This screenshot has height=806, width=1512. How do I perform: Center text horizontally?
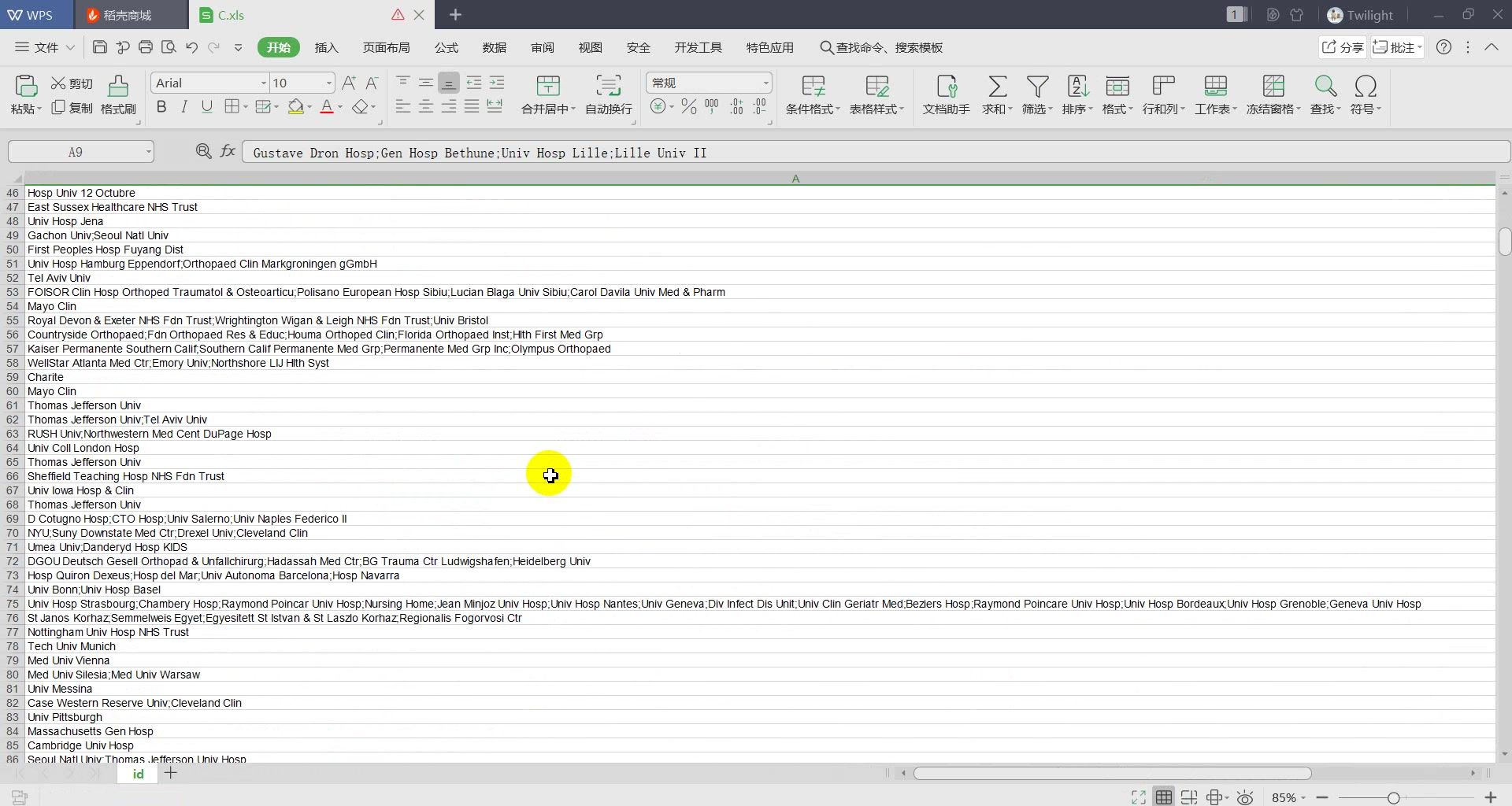click(x=425, y=106)
